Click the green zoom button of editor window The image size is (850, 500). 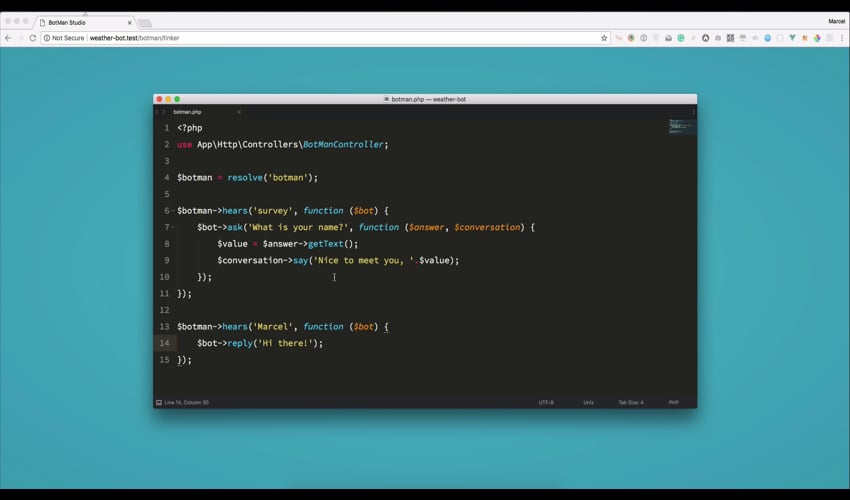pyautogui.click(x=177, y=99)
